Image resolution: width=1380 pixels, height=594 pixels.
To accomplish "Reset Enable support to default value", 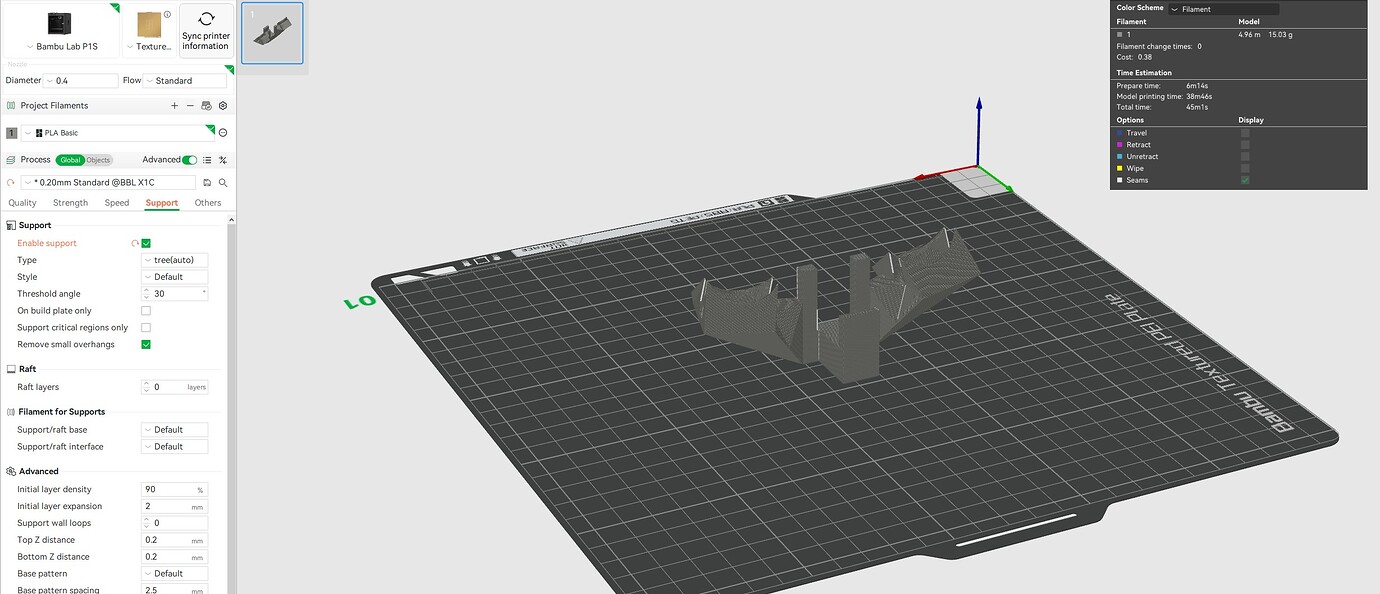I will [x=134, y=243].
